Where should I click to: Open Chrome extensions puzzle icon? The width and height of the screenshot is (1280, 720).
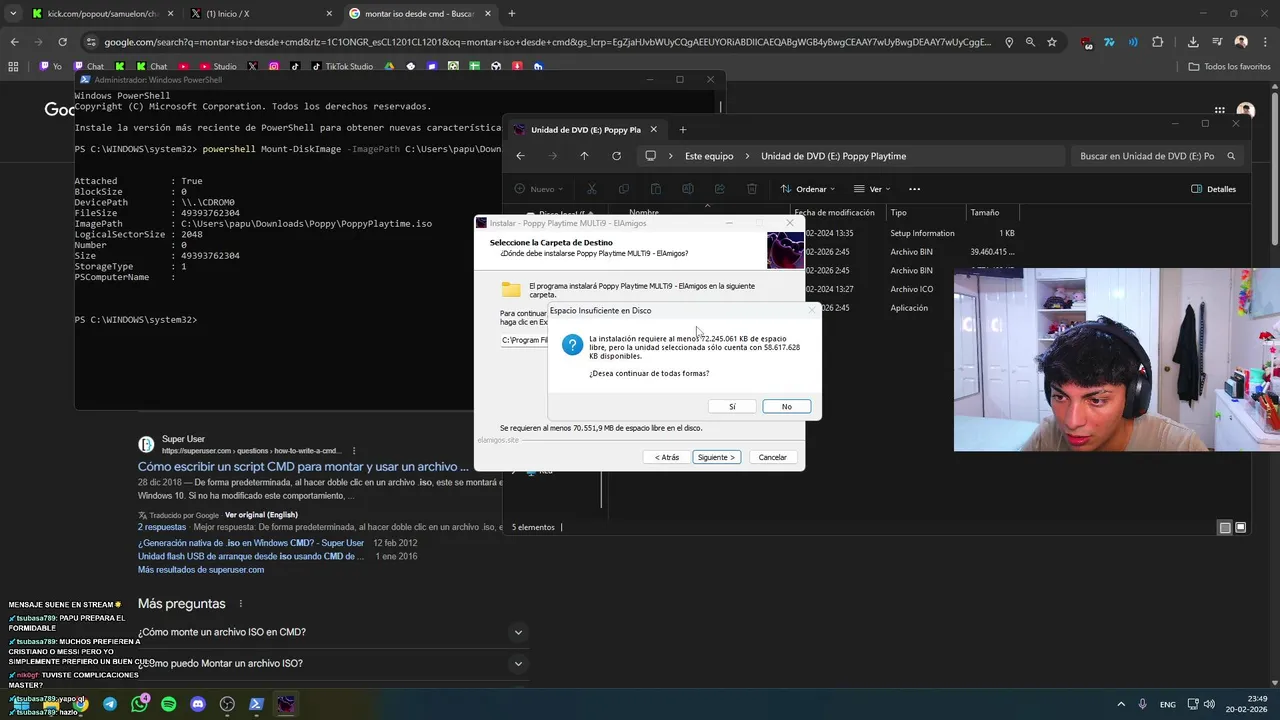[x=1158, y=42]
